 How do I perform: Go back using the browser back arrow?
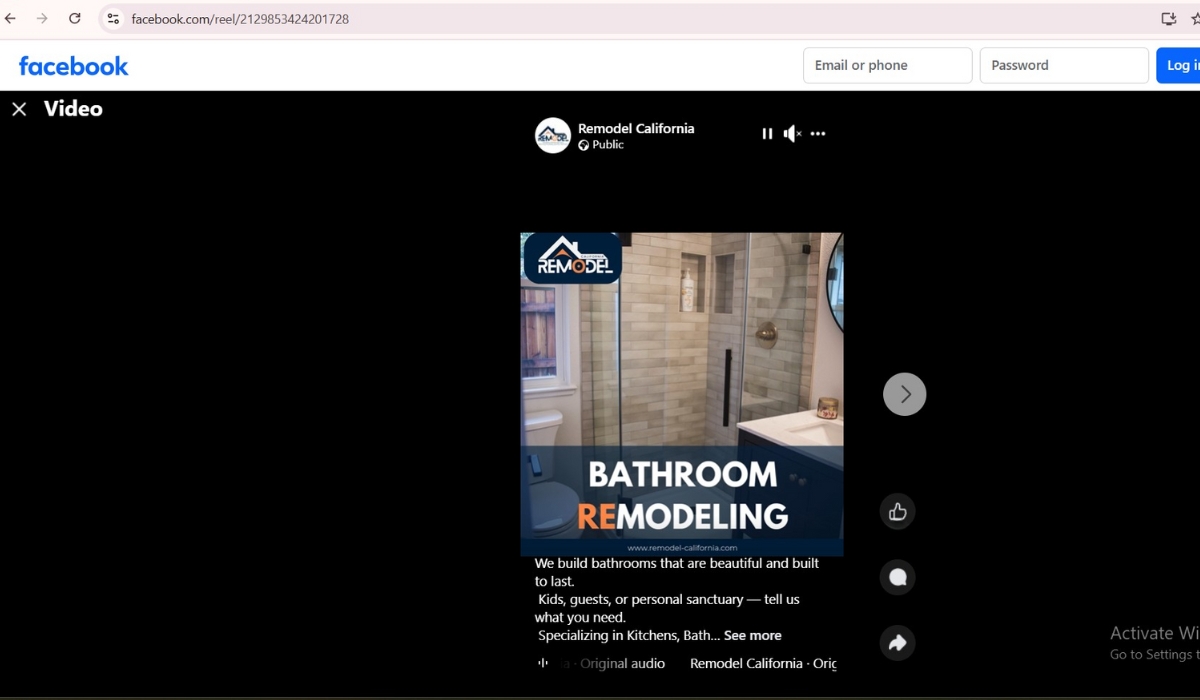pyautogui.click(x=11, y=19)
